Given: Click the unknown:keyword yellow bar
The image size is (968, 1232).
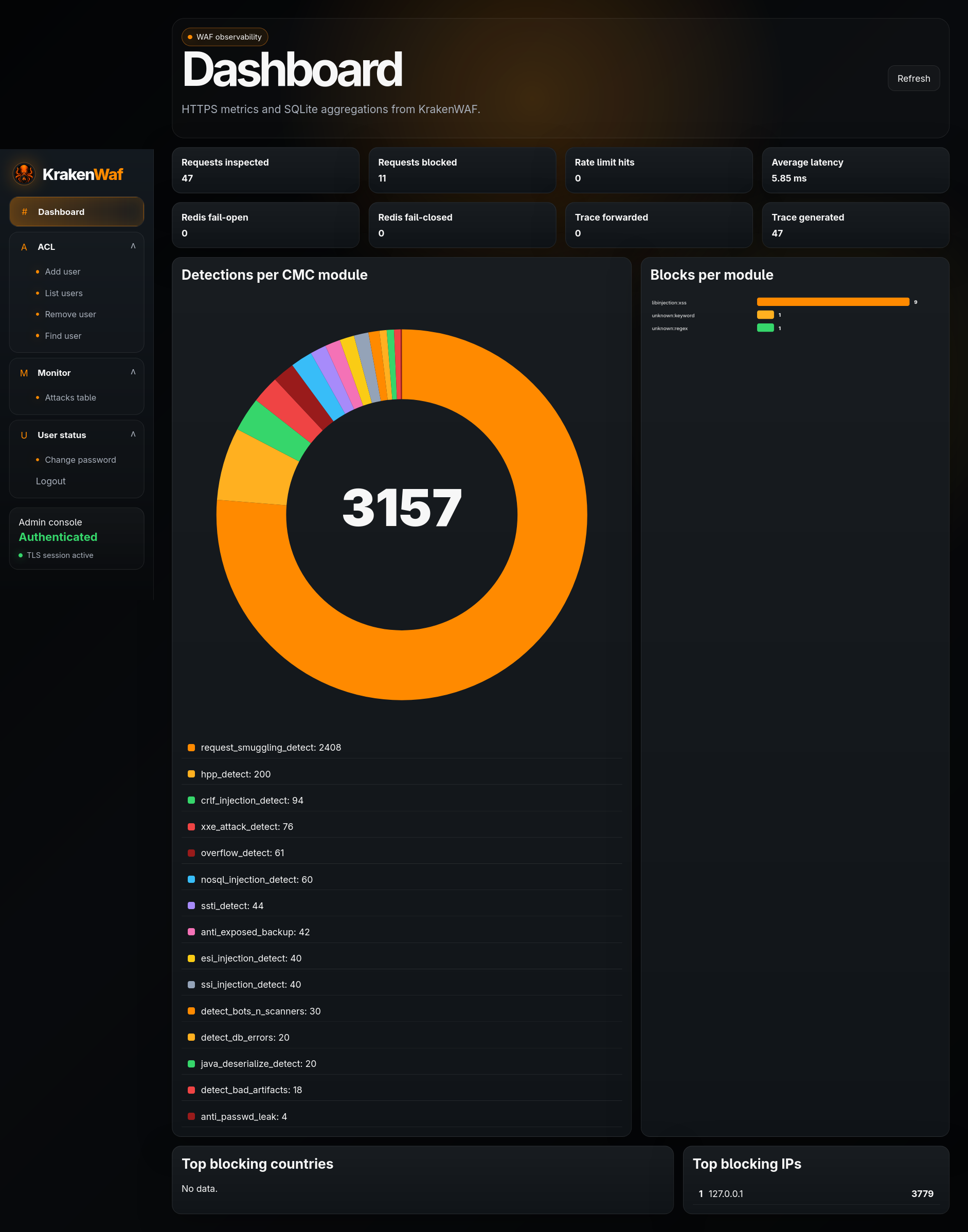Looking at the screenshot, I should (x=766, y=315).
